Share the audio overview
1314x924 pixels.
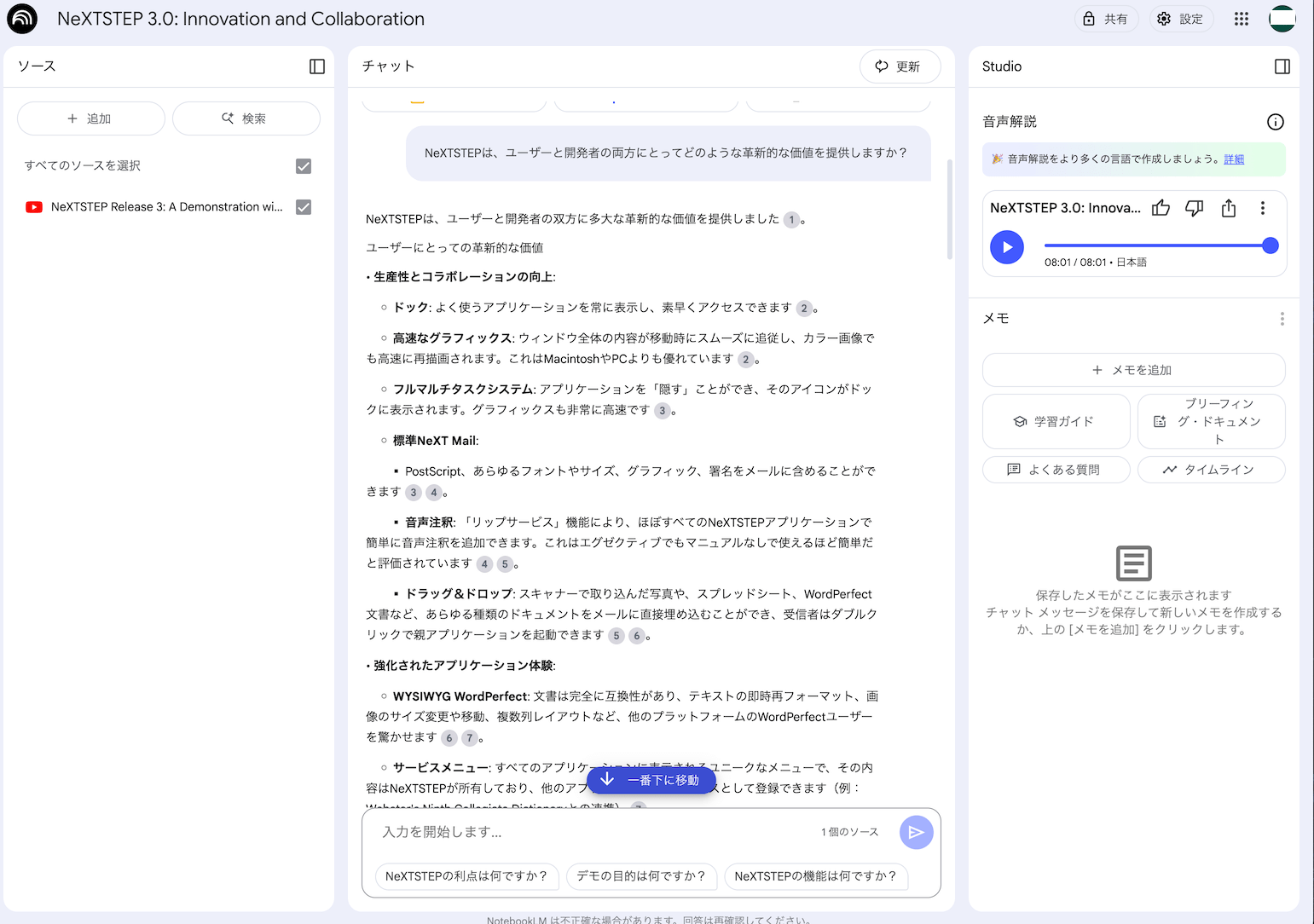1229,208
